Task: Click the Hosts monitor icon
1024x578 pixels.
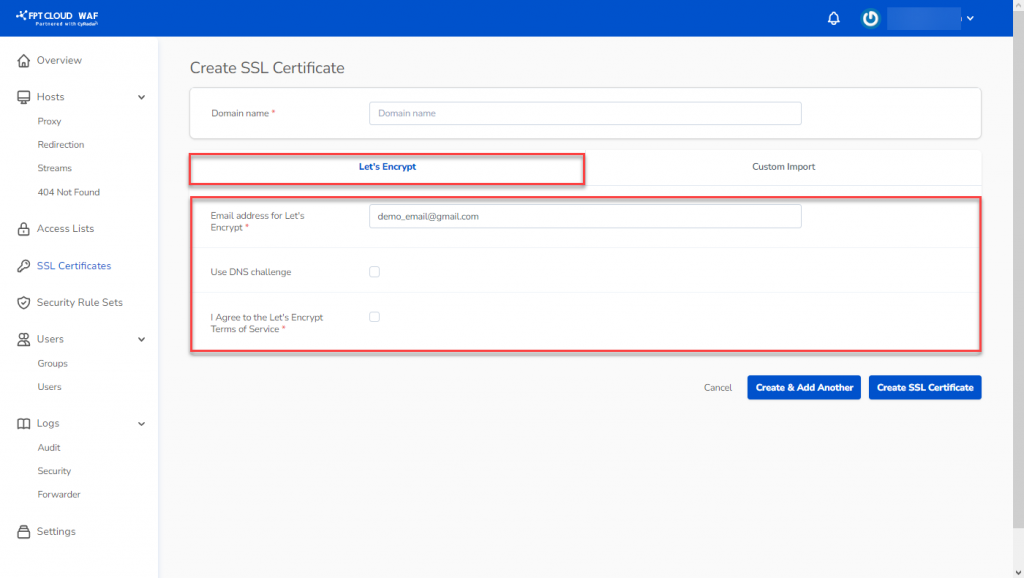Action: (24, 97)
